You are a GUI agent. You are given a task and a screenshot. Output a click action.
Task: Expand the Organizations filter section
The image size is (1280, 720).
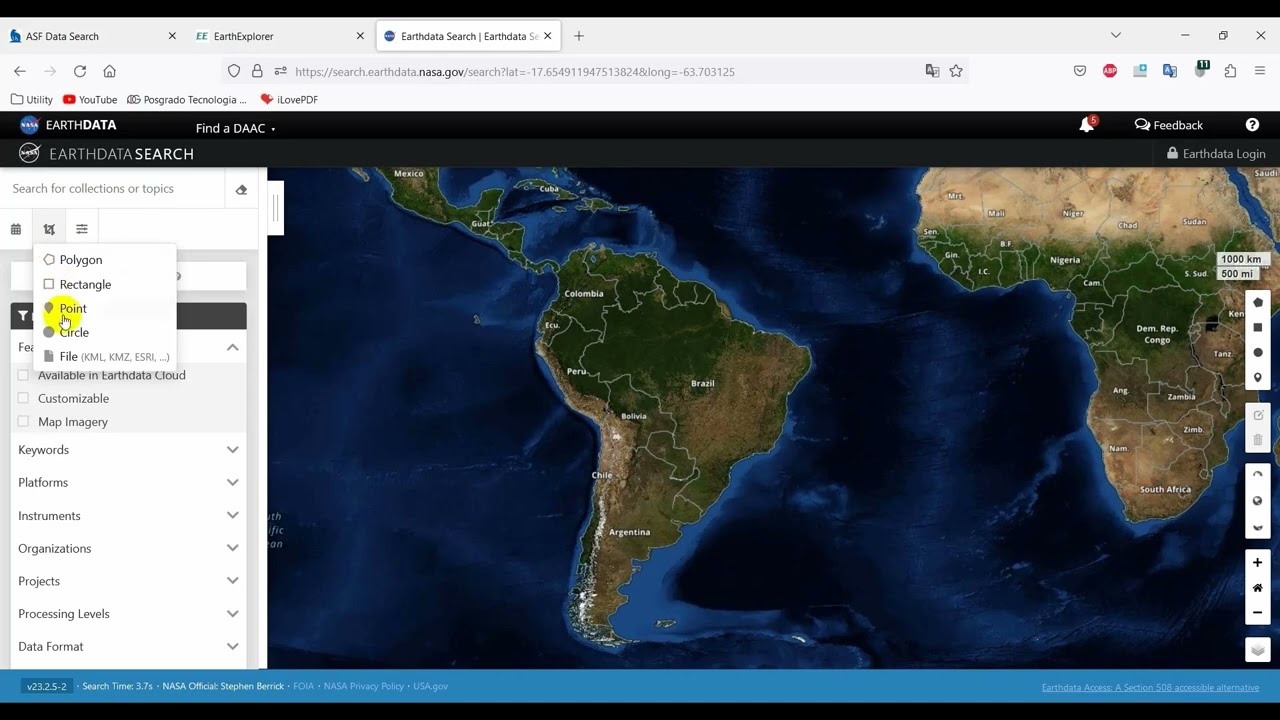pos(128,548)
